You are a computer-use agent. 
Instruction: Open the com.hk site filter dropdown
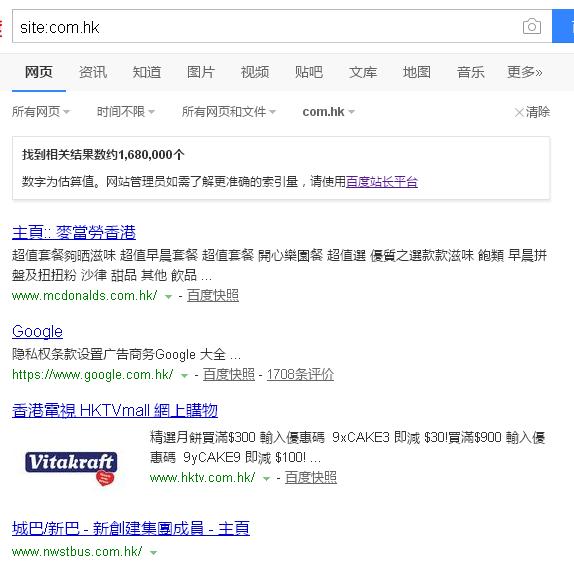click(328, 112)
